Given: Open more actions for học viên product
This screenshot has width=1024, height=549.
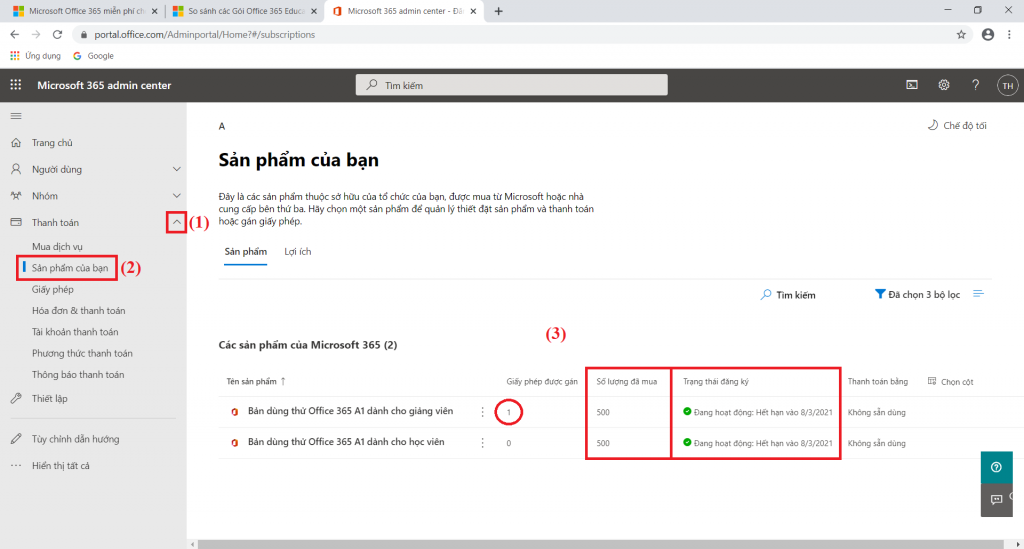Looking at the screenshot, I should [483, 443].
